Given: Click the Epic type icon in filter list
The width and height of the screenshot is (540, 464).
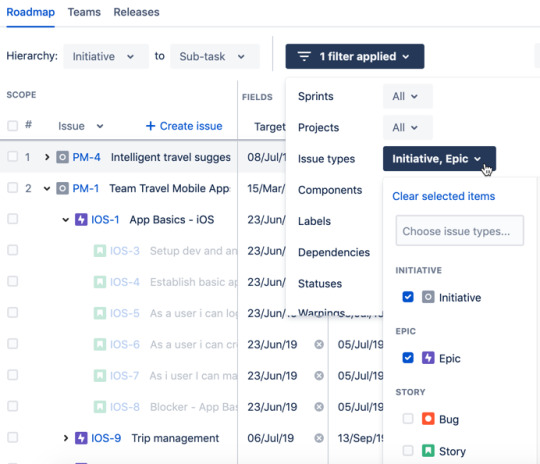Looking at the screenshot, I should point(428,358).
